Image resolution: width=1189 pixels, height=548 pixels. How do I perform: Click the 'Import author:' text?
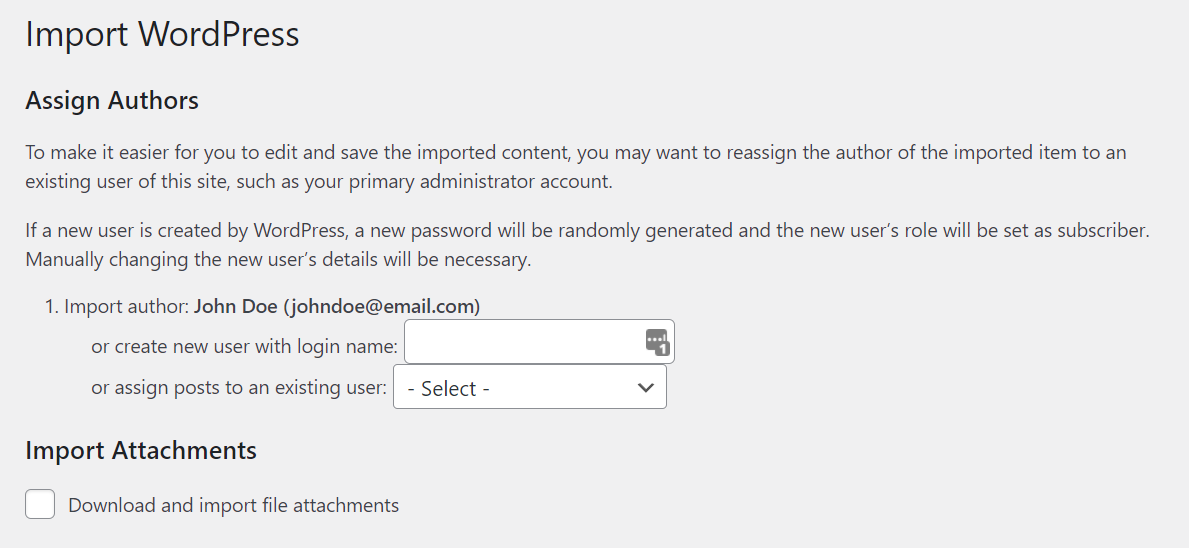click(x=127, y=307)
